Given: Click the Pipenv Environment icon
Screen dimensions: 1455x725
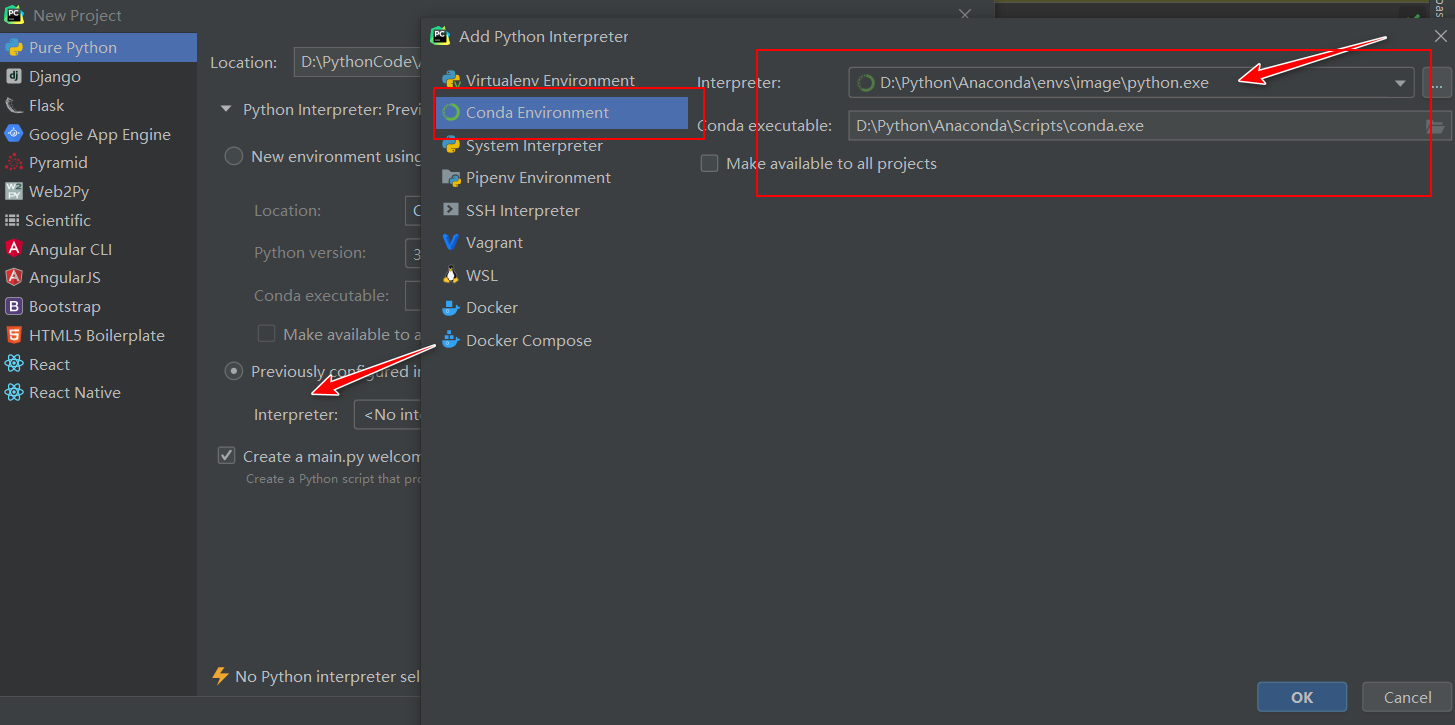Looking at the screenshot, I should (451, 177).
